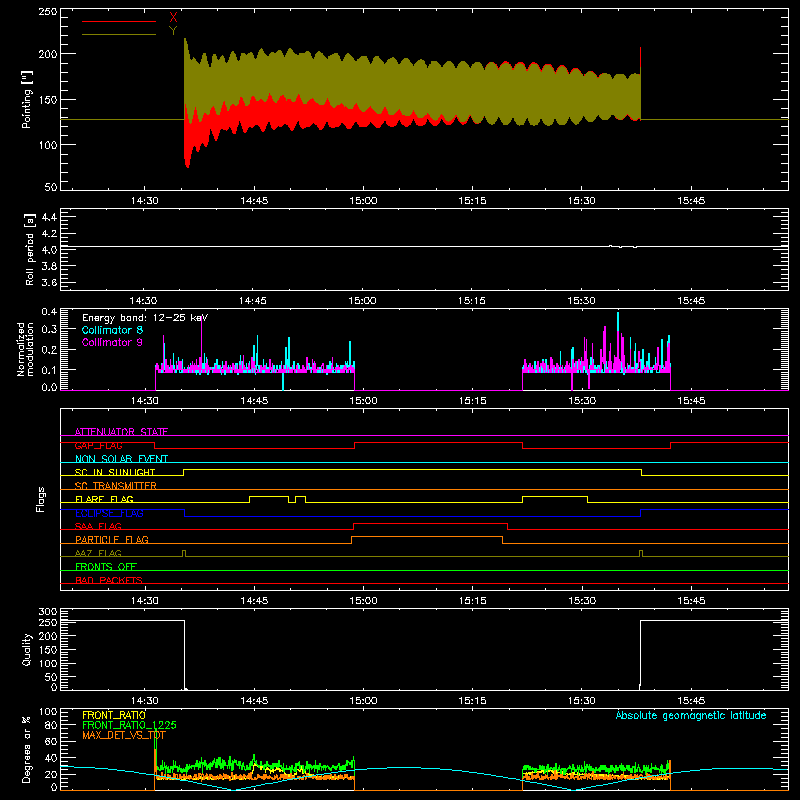
Task: Click the 4.4 tick on Roll period axis
Action: pos(49,217)
